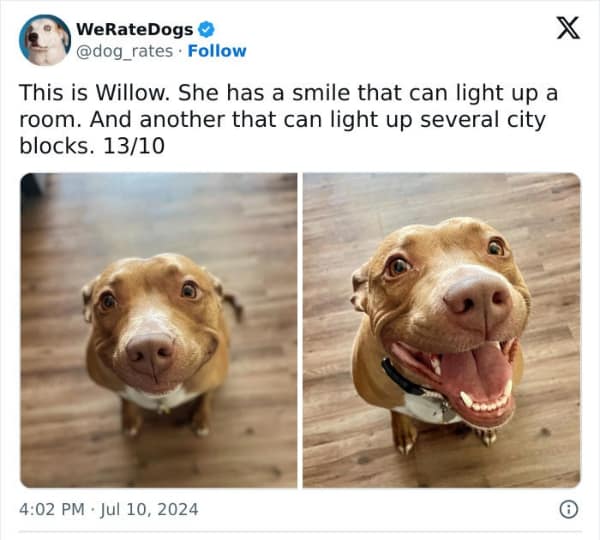Click the blue verified badge
Viewport: 600px width, 540px height.
point(206,29)
